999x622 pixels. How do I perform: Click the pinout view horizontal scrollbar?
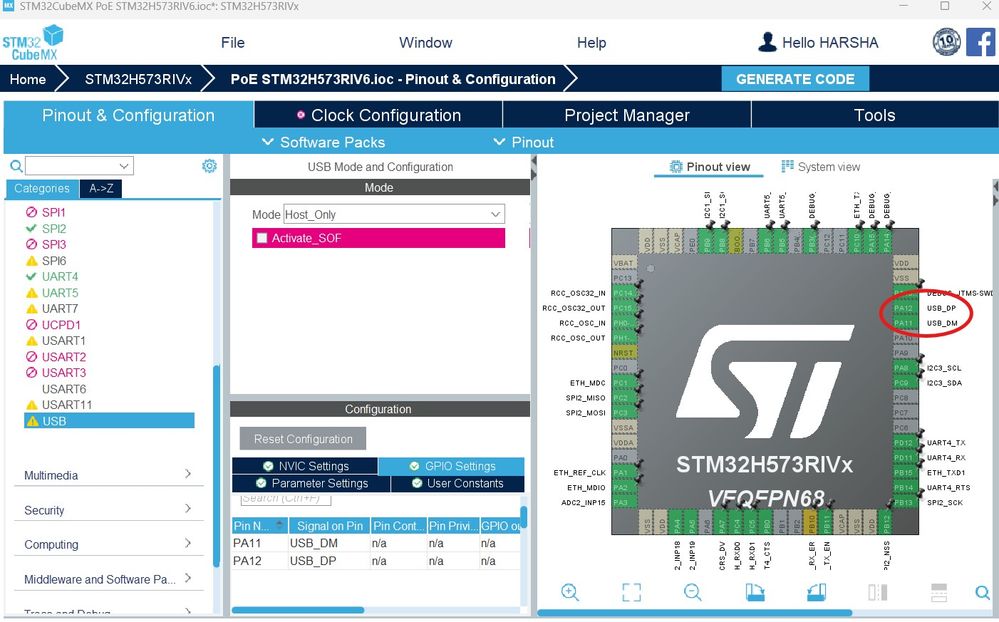694,613
